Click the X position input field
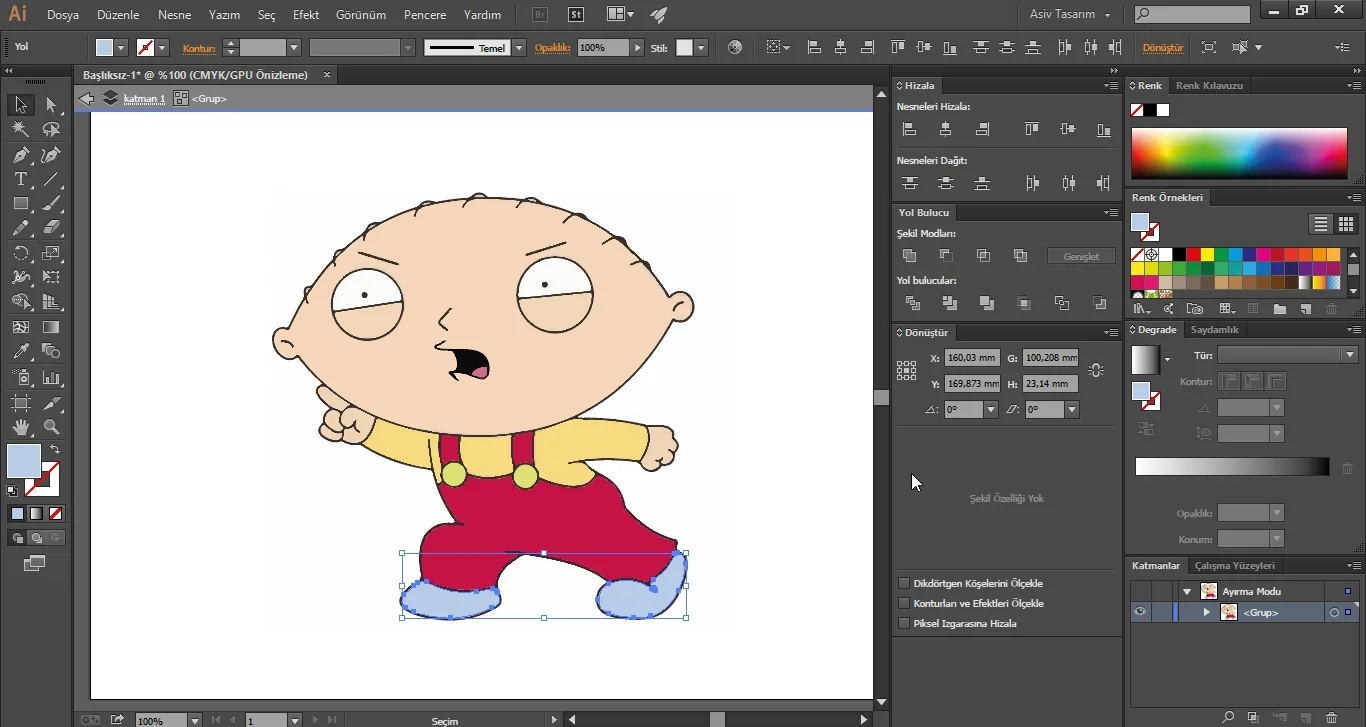 972,357
